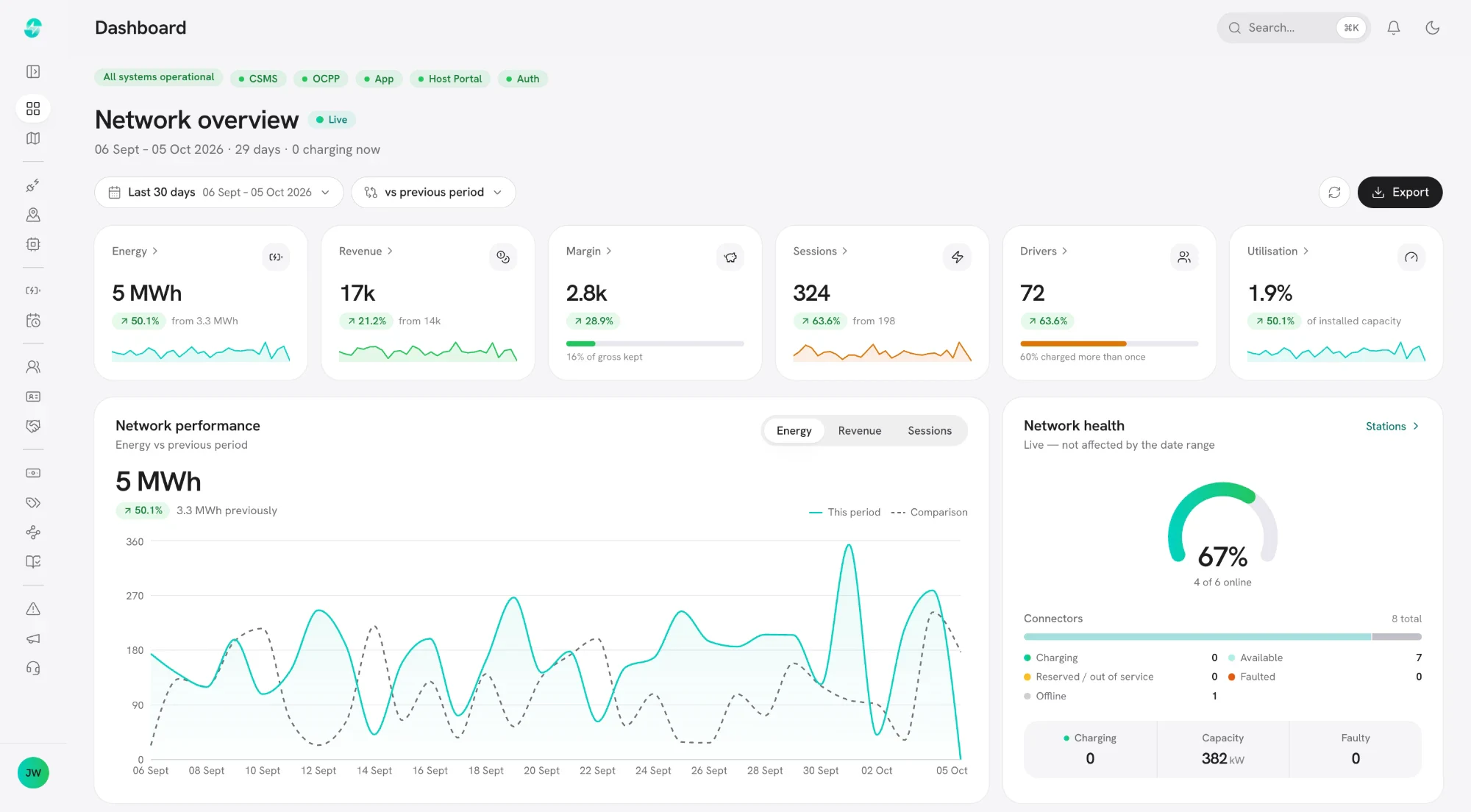
Task: Expand the Sessions card details
Action: [821, 252]
